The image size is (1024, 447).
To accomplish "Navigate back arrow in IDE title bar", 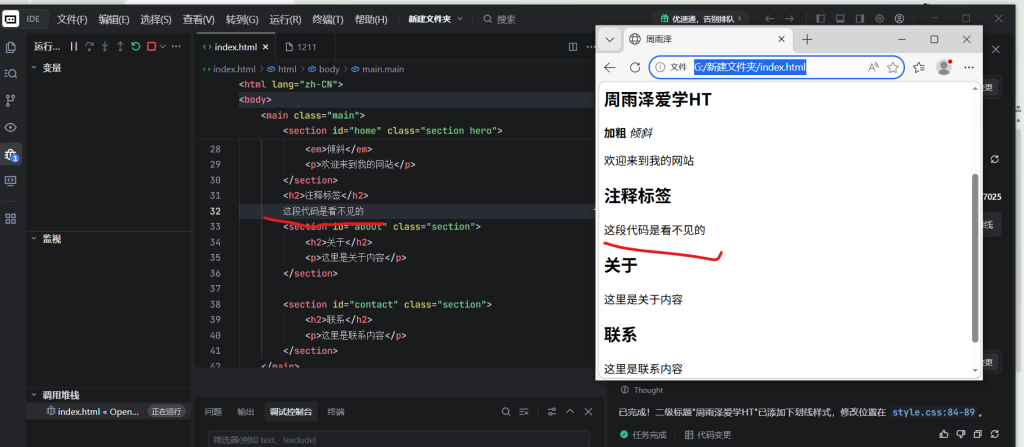I will pos(770,19).
